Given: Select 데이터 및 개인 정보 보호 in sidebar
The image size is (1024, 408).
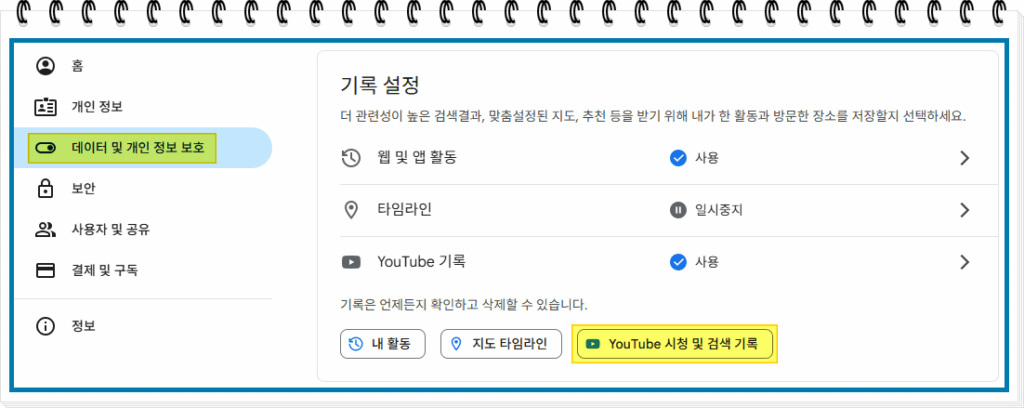Looking at the screenshot, I should [143, 148].
